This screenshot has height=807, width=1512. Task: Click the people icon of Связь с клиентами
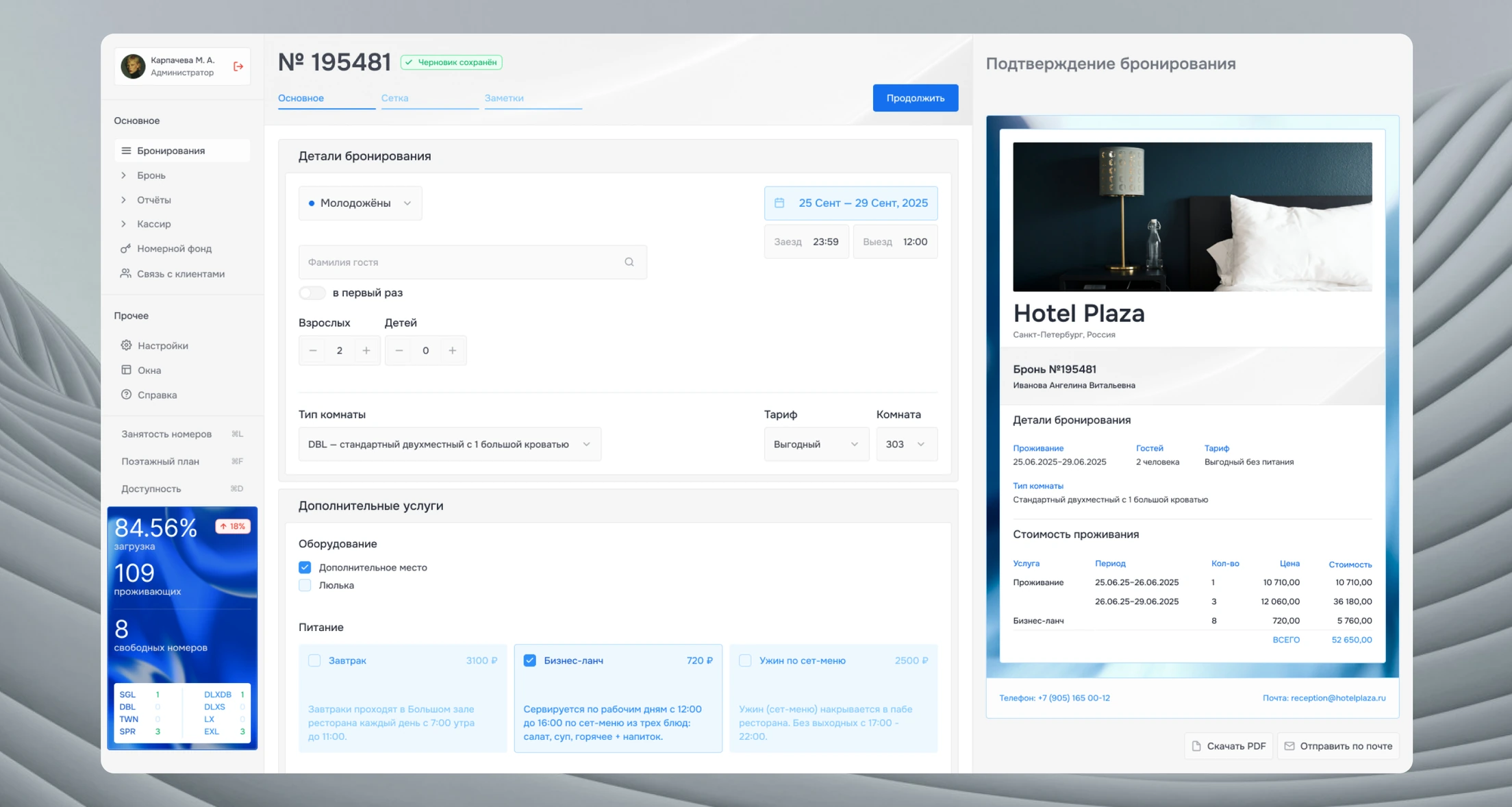(126, 273)
